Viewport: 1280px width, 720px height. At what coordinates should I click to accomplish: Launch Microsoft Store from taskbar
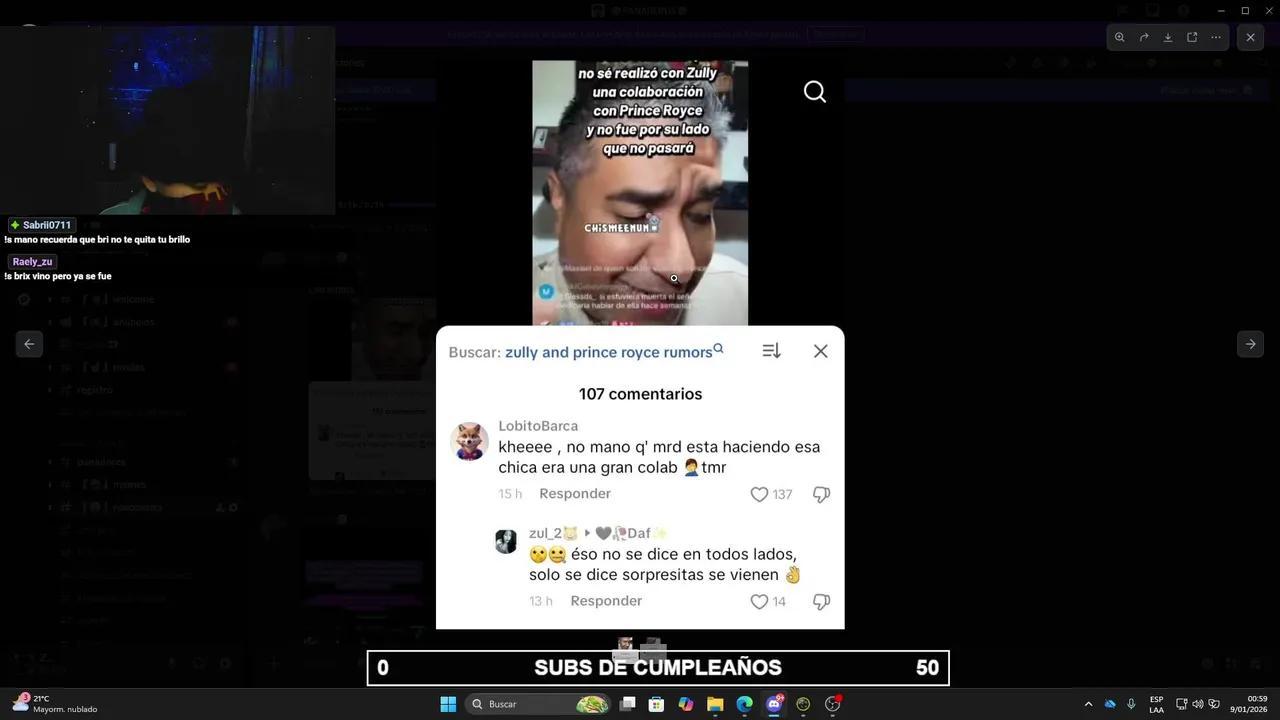[x=657, y=704]
